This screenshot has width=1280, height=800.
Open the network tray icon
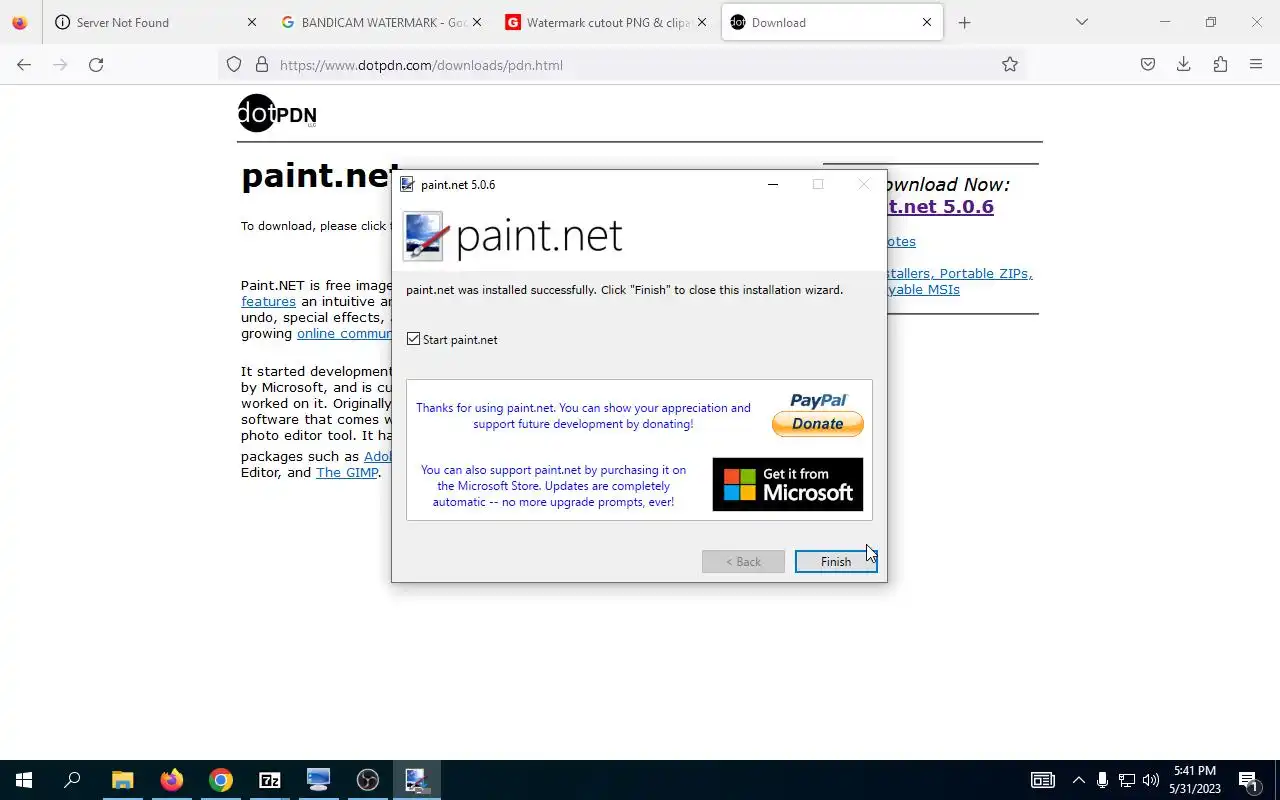click(x=1126, y=780)
